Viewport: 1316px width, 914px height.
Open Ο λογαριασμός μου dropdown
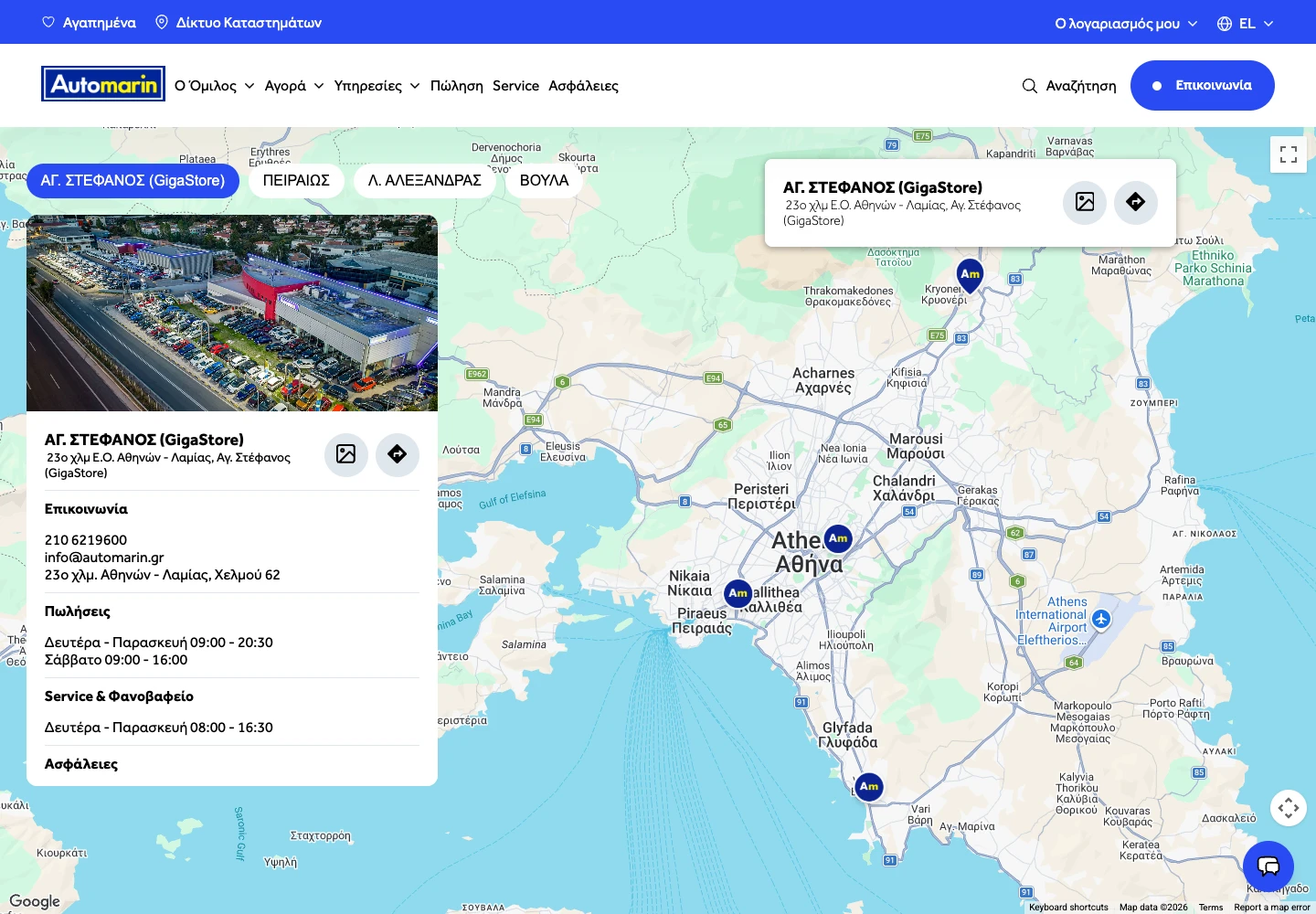click(x=1126, y=24)
